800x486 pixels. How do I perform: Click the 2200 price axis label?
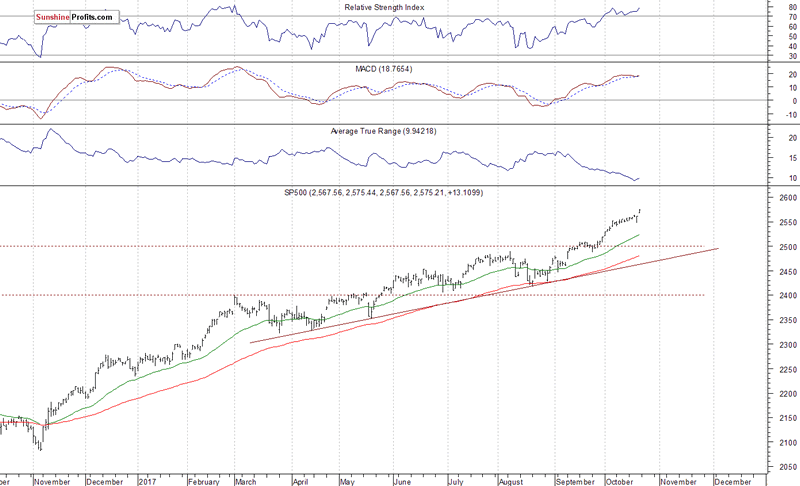tap(788, 394)
